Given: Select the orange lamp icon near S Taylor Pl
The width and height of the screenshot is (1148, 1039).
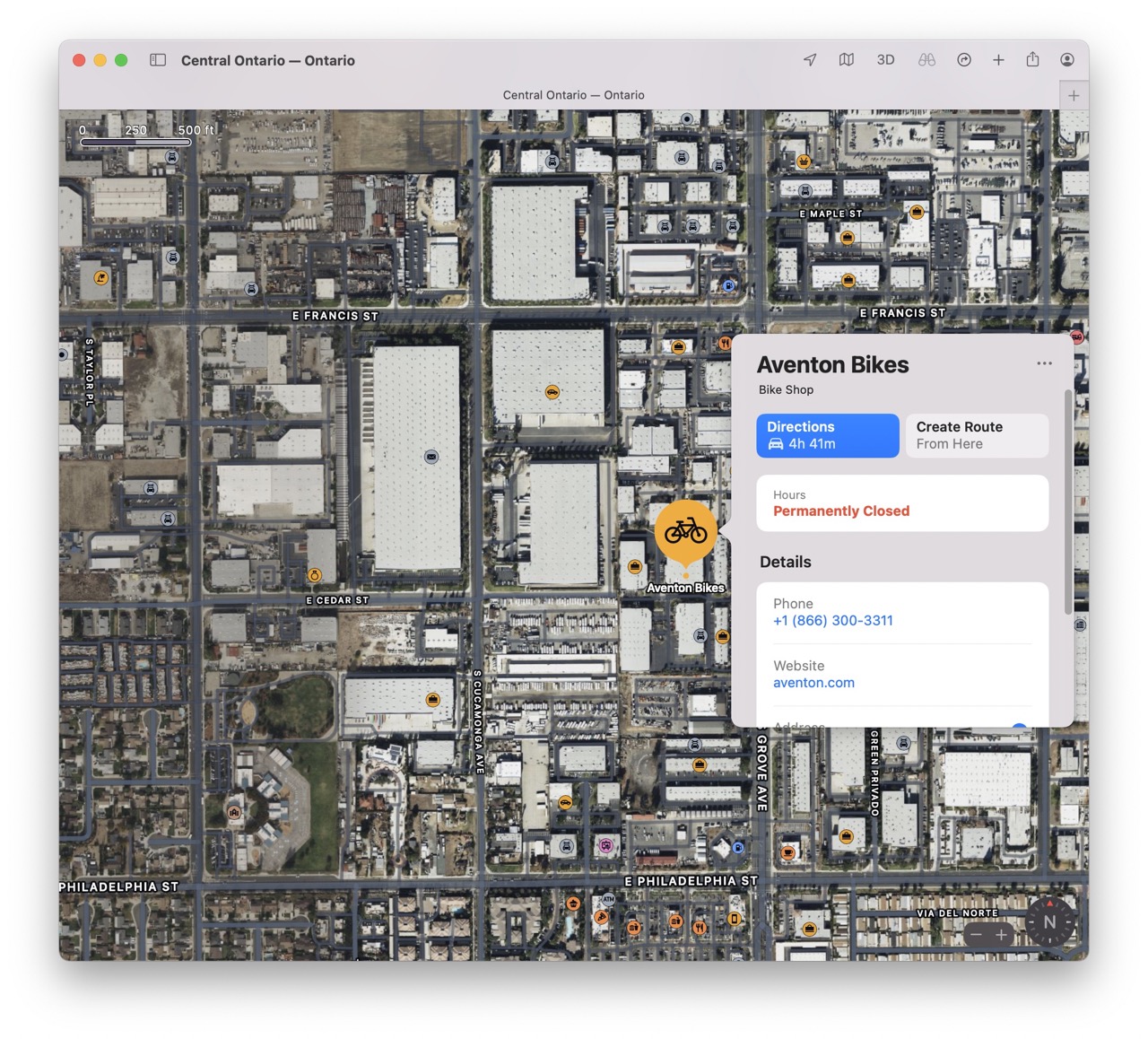Looking at the screenshot, I should (x=101, y=278).
